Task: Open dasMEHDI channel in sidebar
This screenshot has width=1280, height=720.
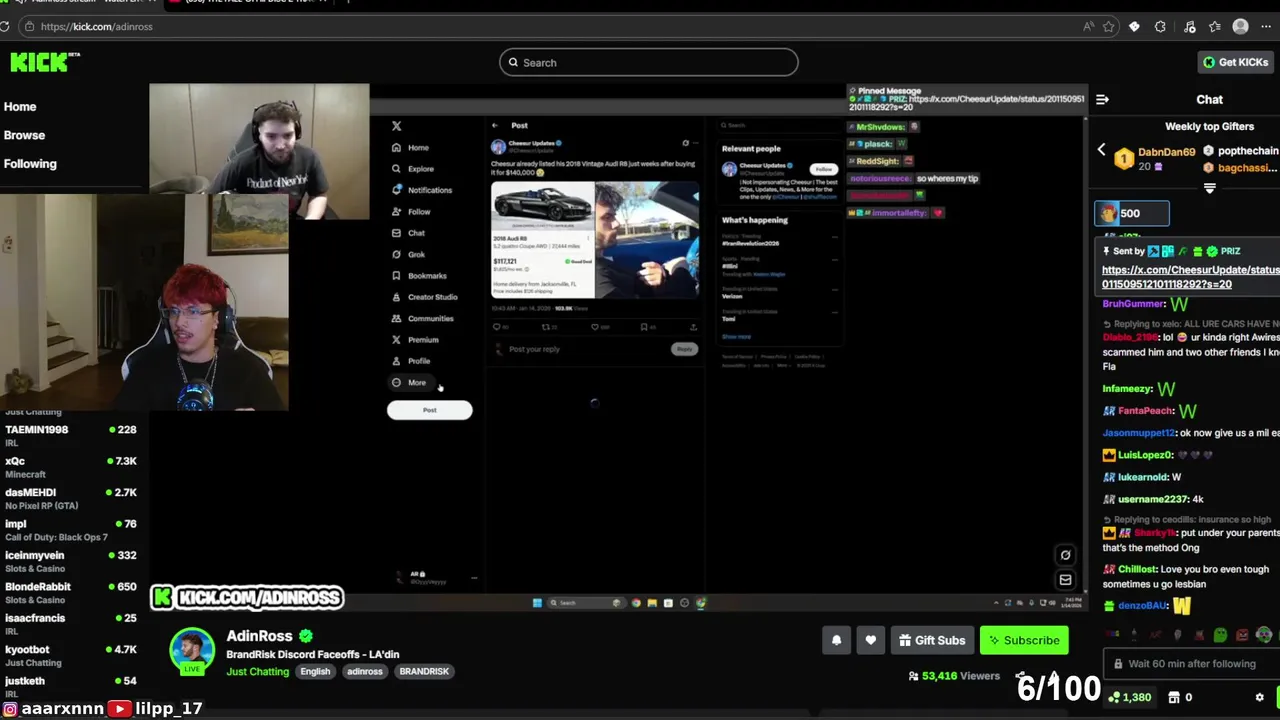Action: (70, 498)
